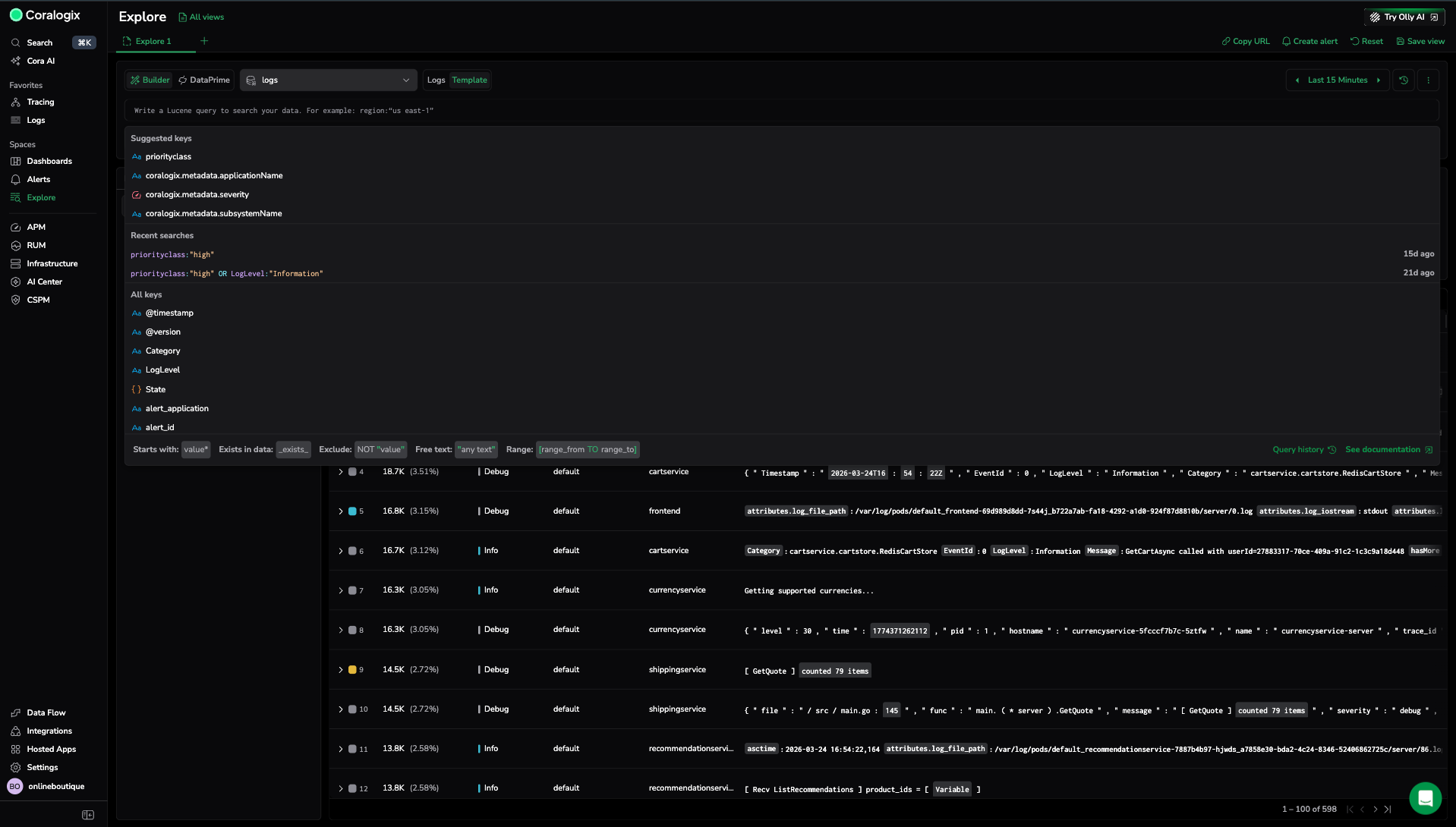Open the support chat bubble
The width and height of the screenshot is (1456, 827).
click(1424, 797)
